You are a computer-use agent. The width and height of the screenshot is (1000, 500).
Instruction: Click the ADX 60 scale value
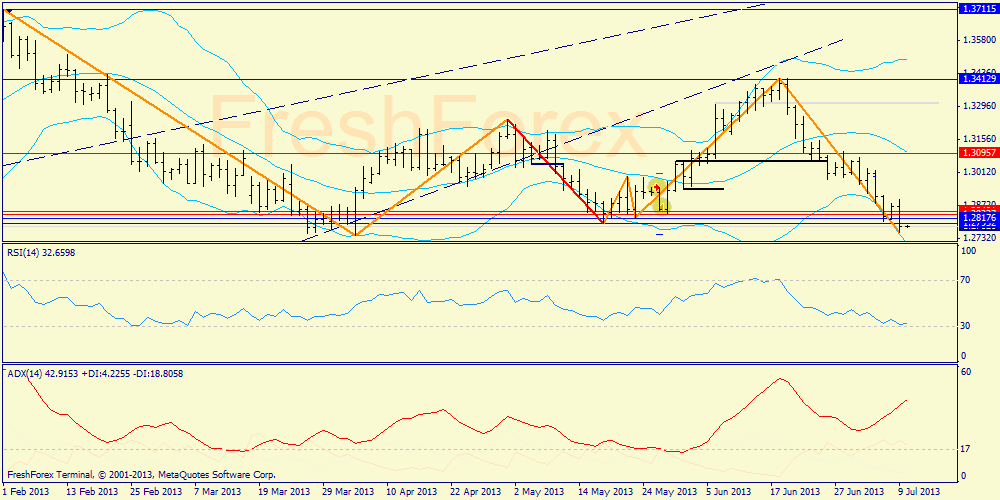point(966,372)
